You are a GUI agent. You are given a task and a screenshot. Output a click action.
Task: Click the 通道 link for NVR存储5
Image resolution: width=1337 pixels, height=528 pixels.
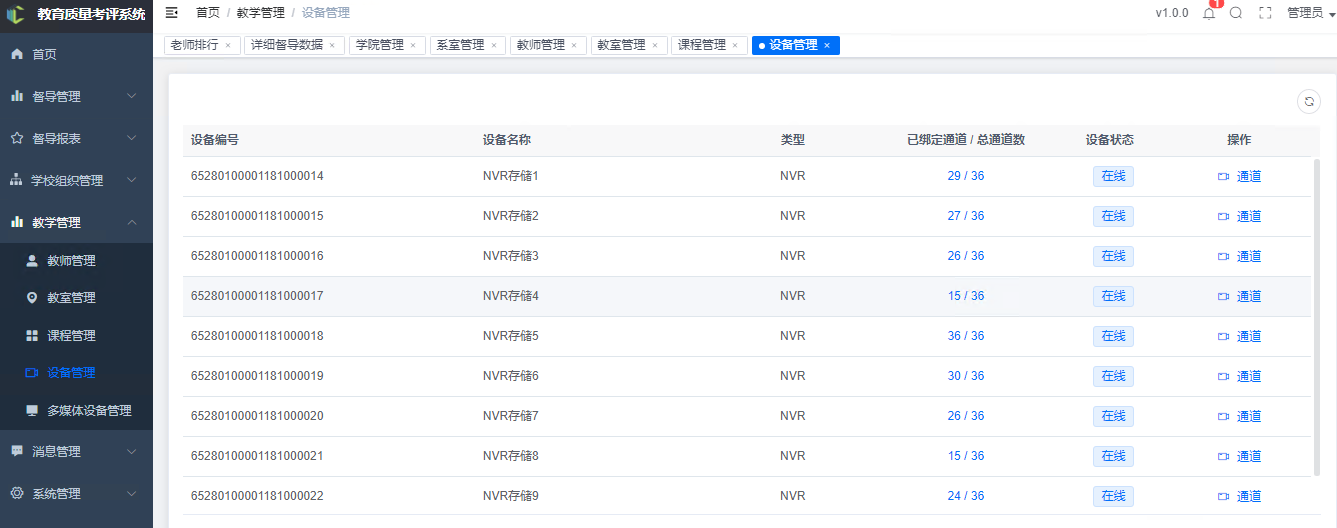[x=1248, y=336]
